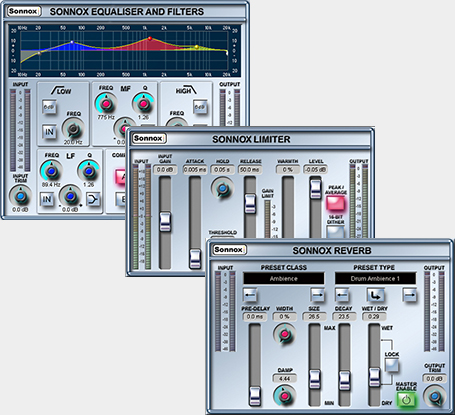Click the HOLD knob in the Limiter
The width and height of the screenshot is (455, 415).
pyautogui.click(x=223, y=189)
